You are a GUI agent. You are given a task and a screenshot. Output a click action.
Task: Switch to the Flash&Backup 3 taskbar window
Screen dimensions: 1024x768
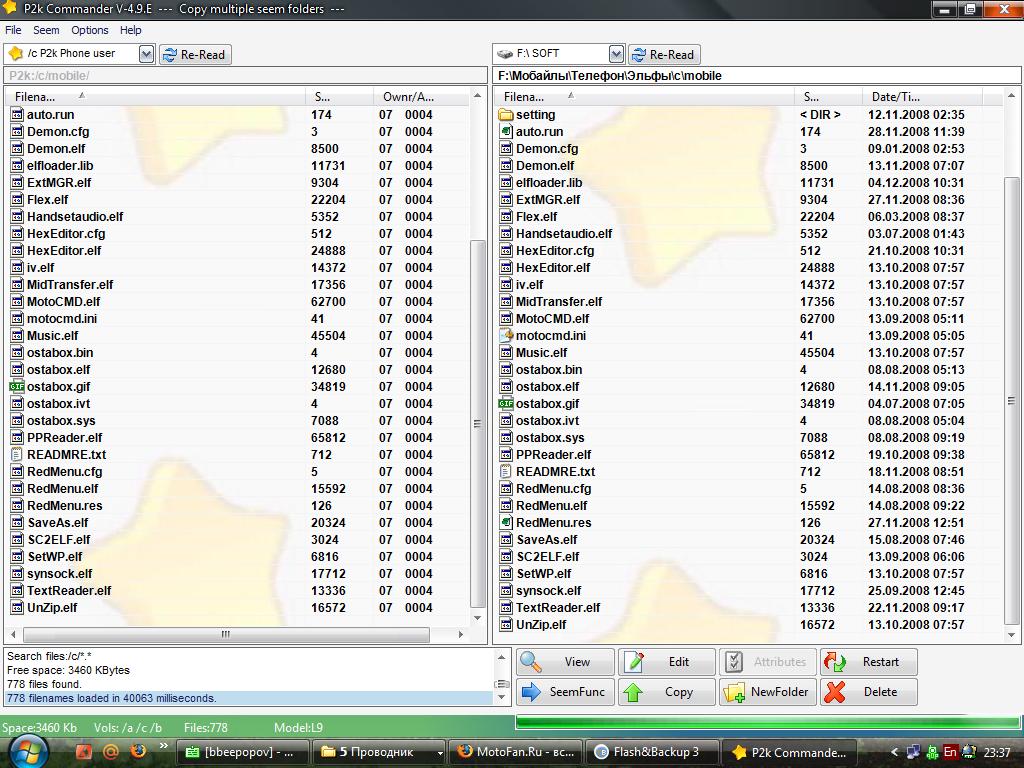click(x=652, y=752)
